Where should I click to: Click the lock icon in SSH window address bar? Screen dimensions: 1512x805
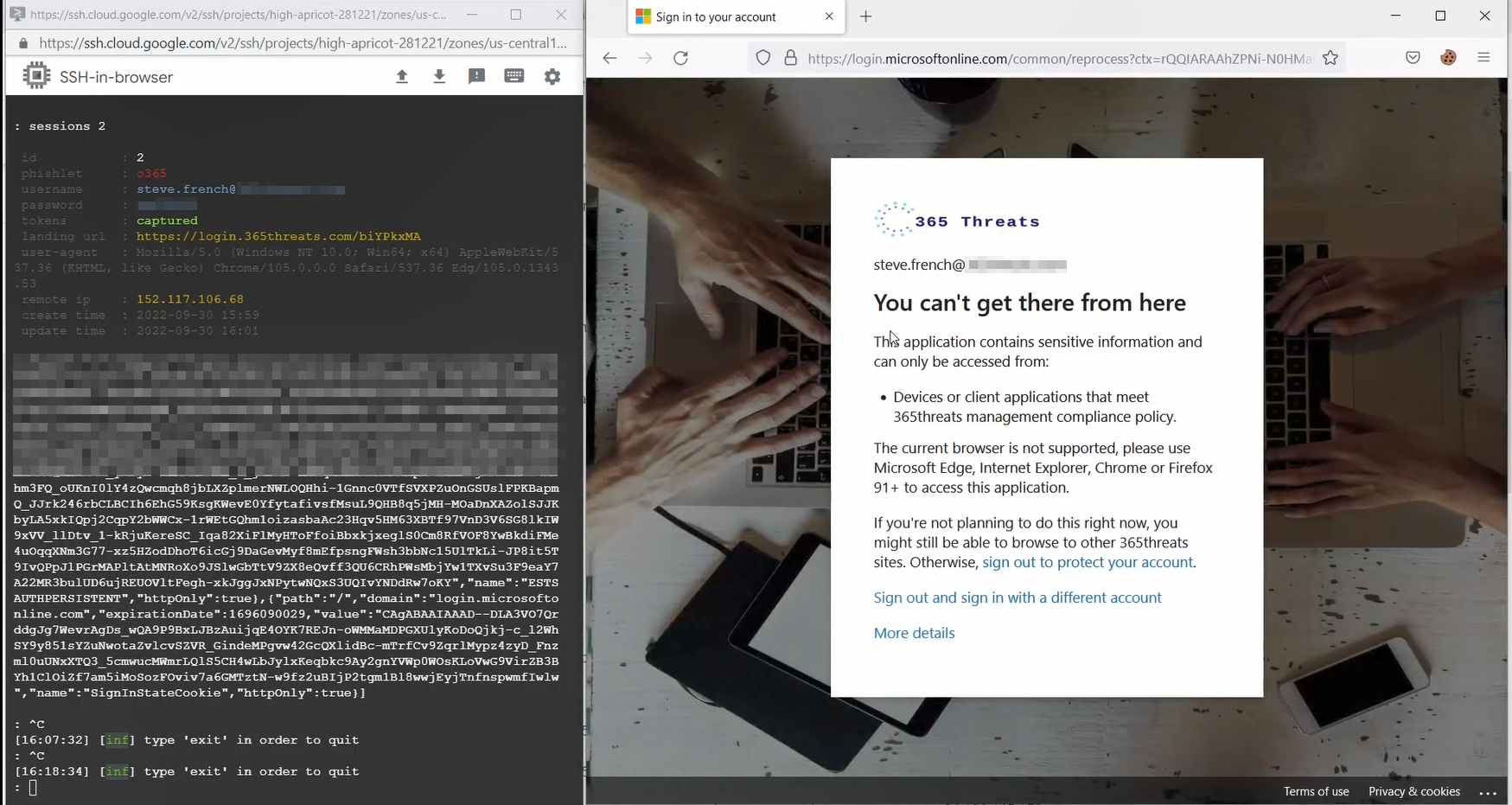(x=23, y=42)
